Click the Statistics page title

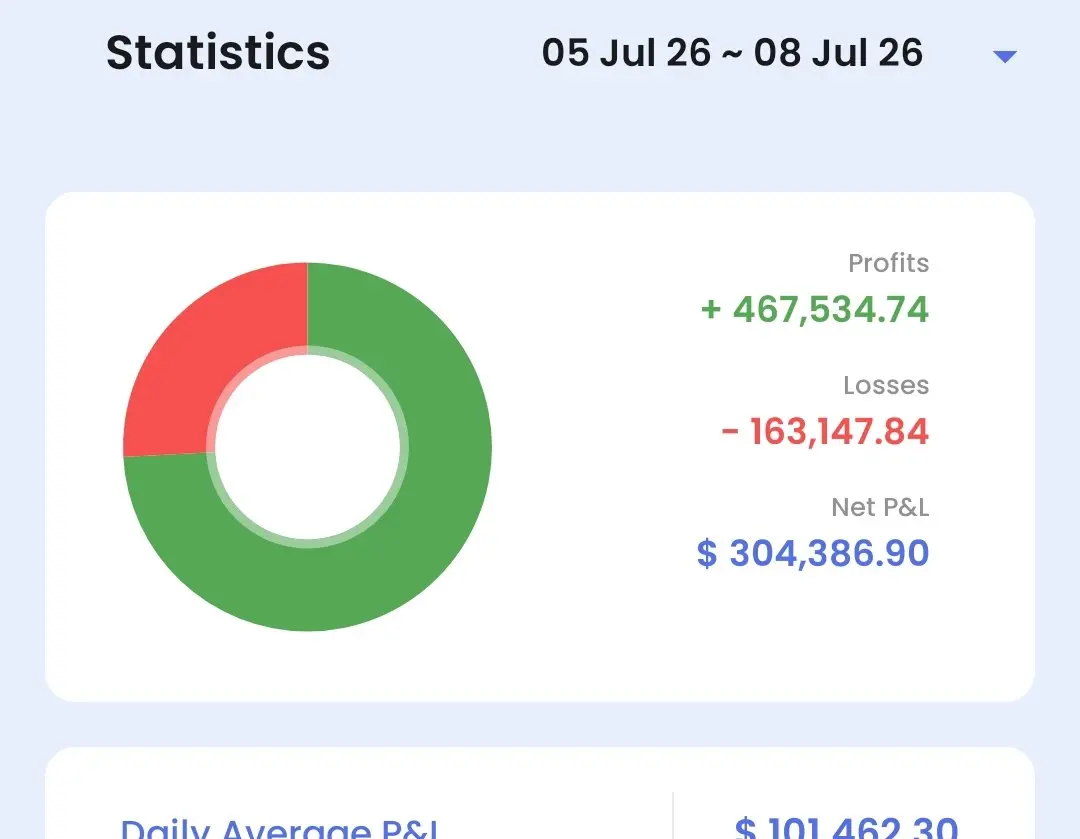click(218, 53)
